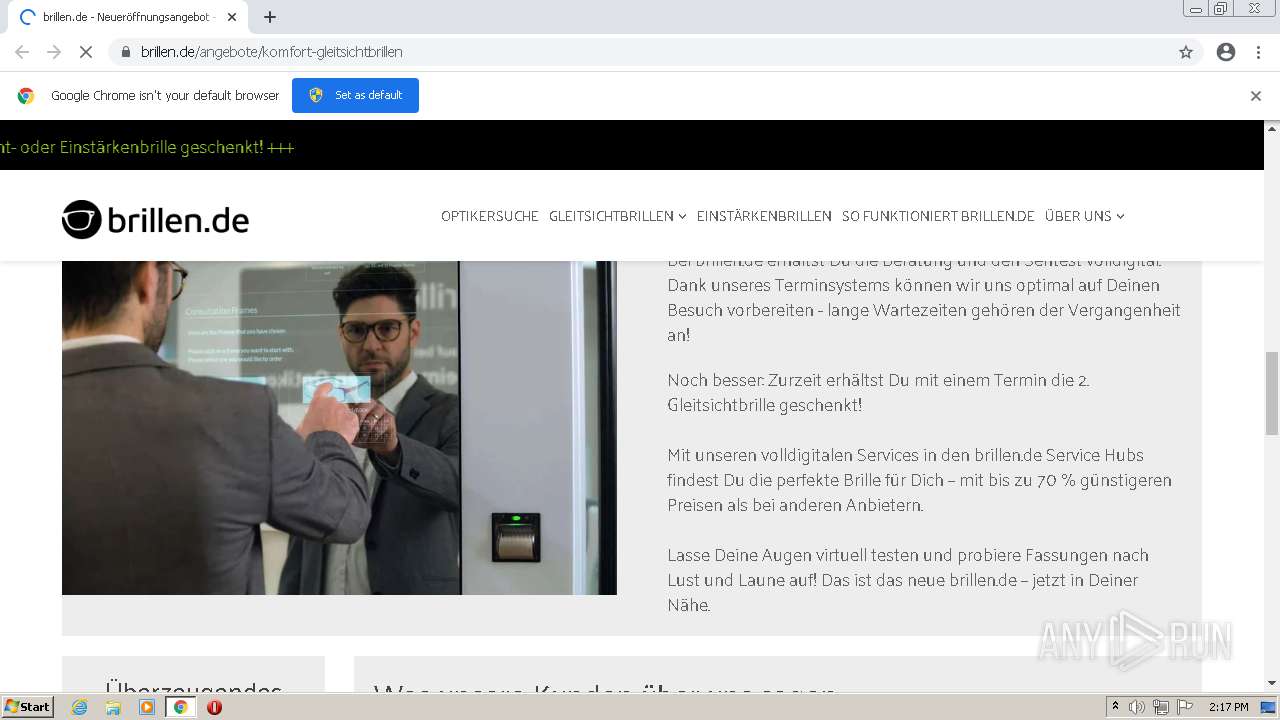Image resolution: width=1280 pixels, height=720 pixels.
Task: View site info via the lock icon
Action: point(125,52)
